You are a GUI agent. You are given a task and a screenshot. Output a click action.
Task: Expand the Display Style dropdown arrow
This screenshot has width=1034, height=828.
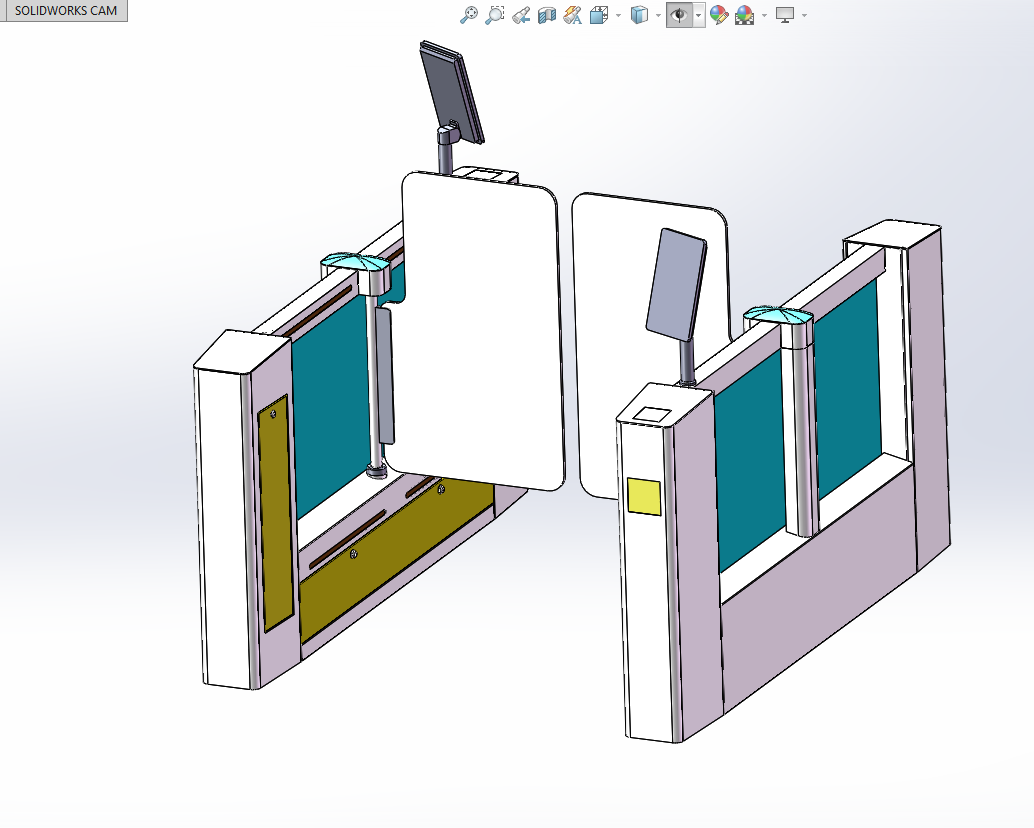pos(658,15)
